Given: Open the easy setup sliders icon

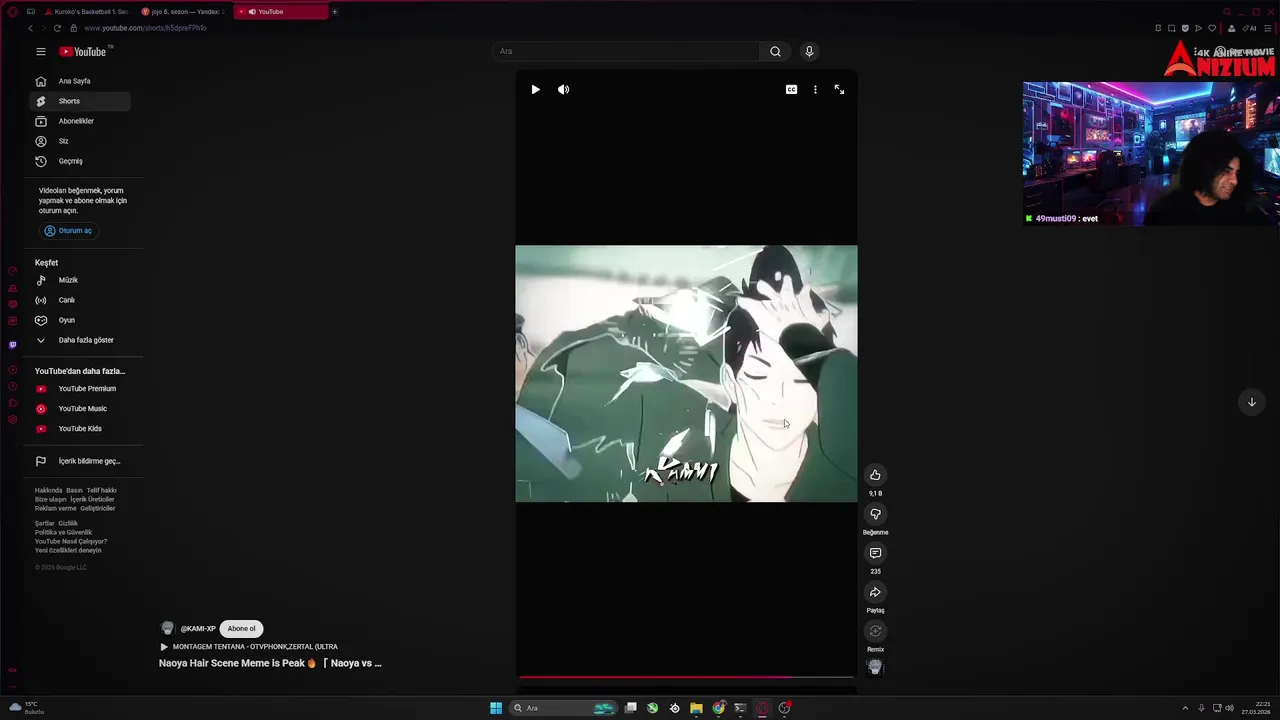Looking at the screenshot, I should [1267, 28].
